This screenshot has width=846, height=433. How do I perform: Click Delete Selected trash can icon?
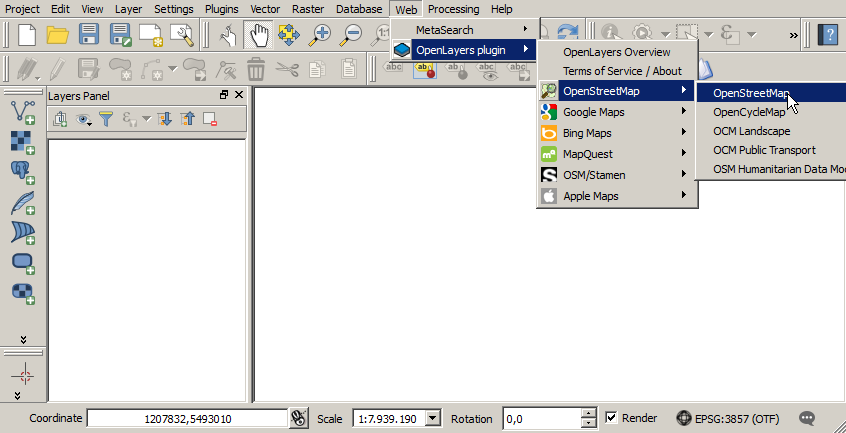[256, 69]
